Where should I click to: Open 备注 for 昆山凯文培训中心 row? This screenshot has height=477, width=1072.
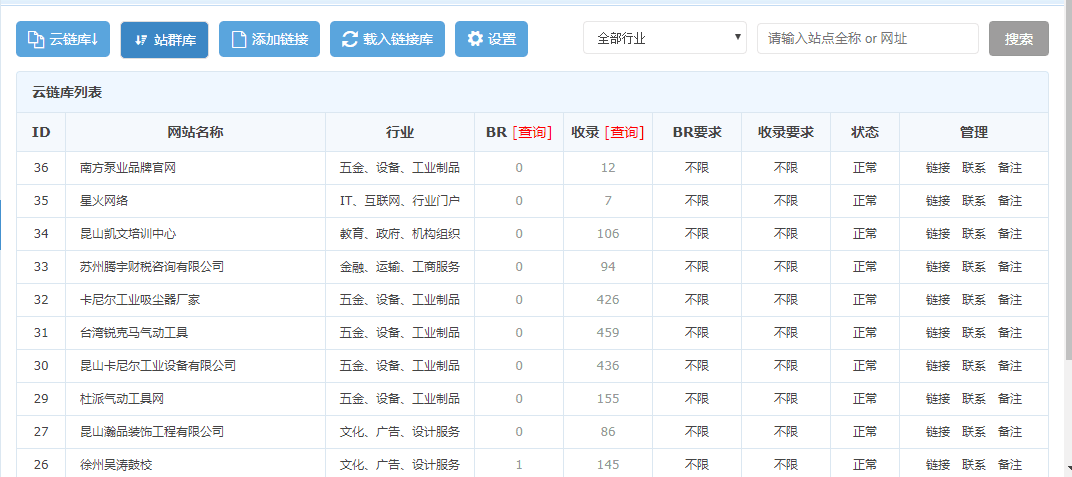(x=1010, y=234)
